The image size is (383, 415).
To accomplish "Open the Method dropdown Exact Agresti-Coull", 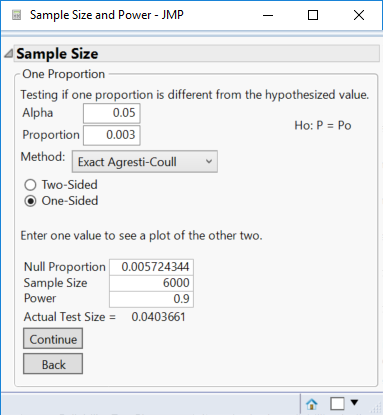I will click(x=145, y=162).
